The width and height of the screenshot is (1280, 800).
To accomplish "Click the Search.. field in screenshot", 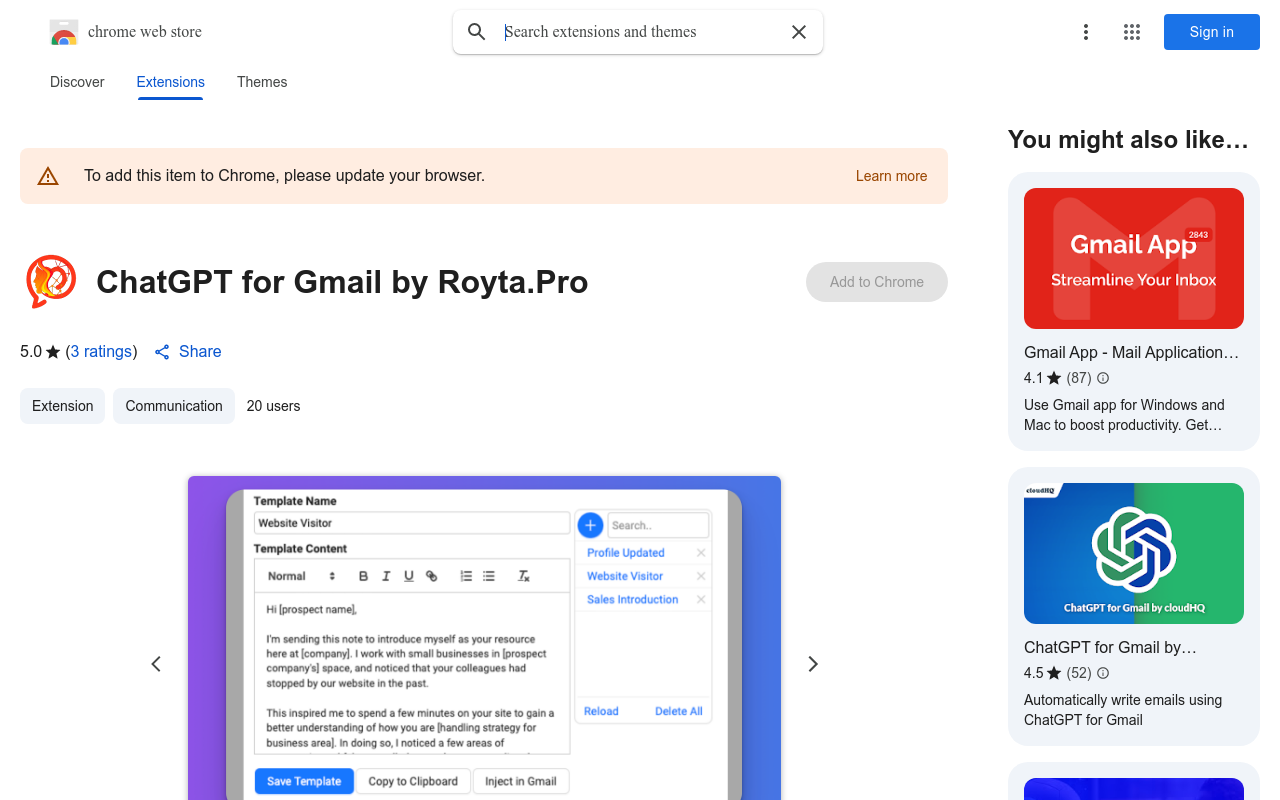I will 658,525.
